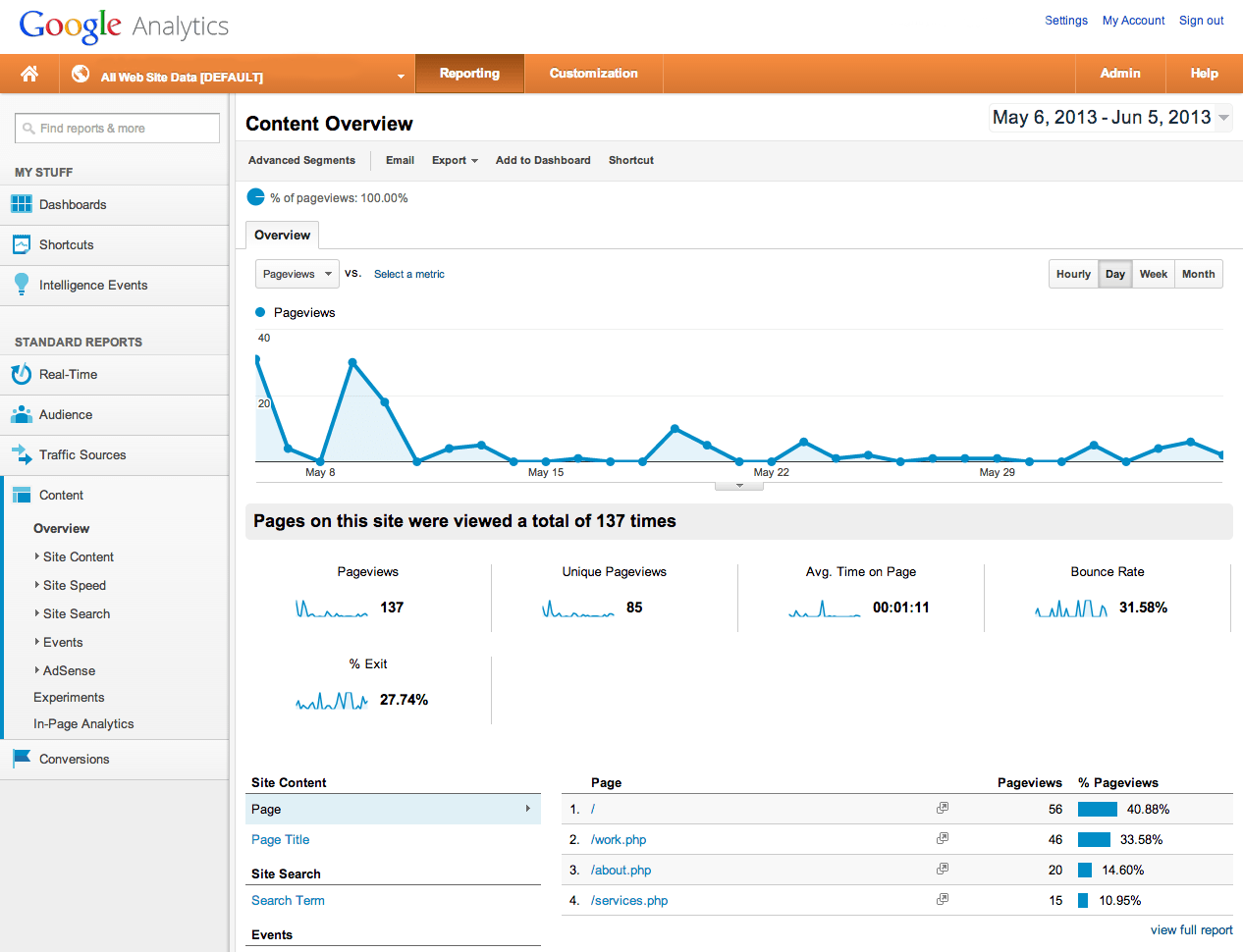Open Intelligence Events lightbulb icon
This screenshot has height=952, width=1243.
pos(22,285)
